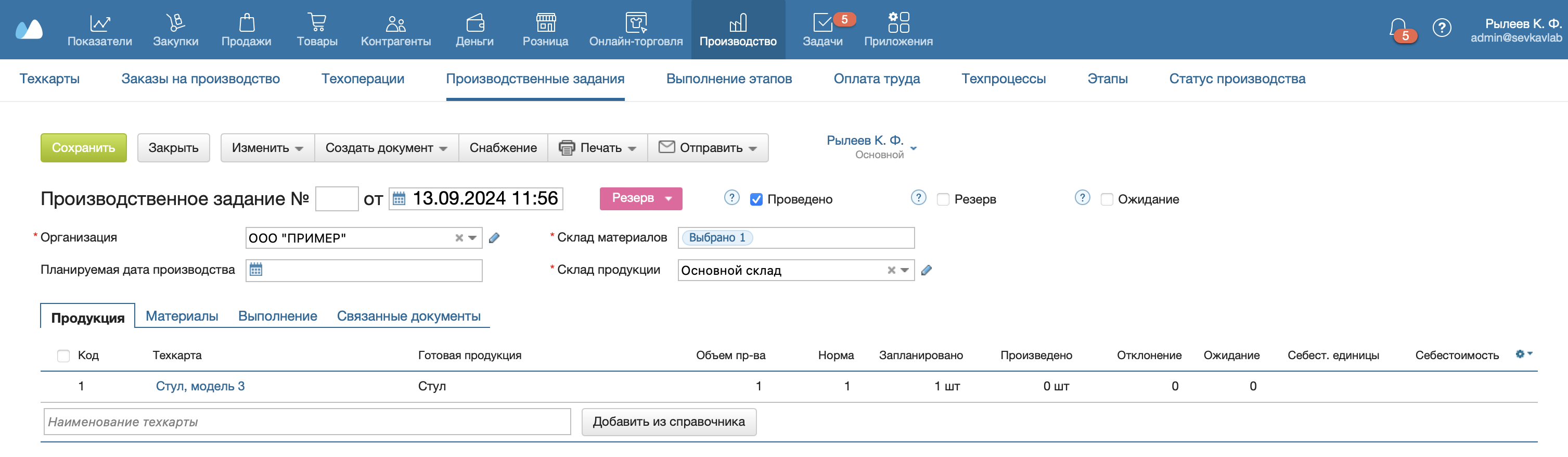This screenshot has width=1568, height=457.
Task: Open calendar icon next to document date
Action: (x=399, y=199)
